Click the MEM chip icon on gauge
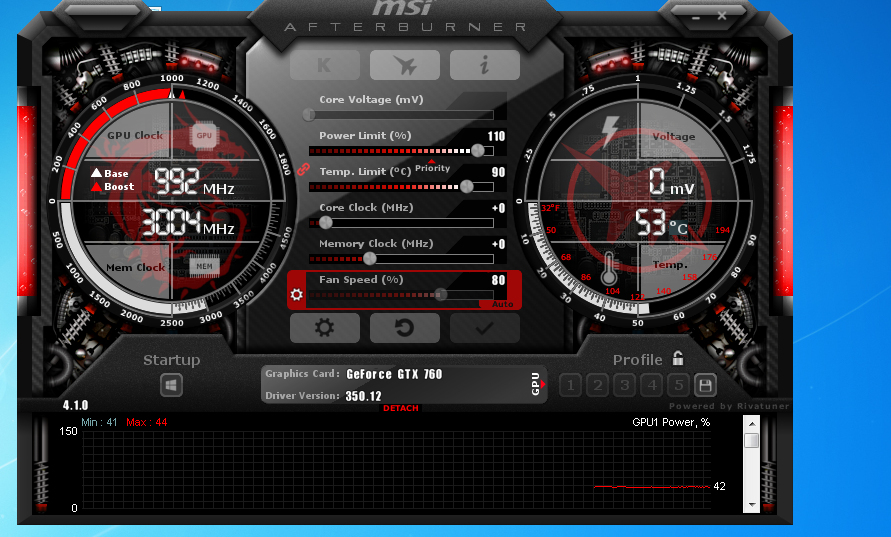The image size is (891, 537). (x=204, y=266)
